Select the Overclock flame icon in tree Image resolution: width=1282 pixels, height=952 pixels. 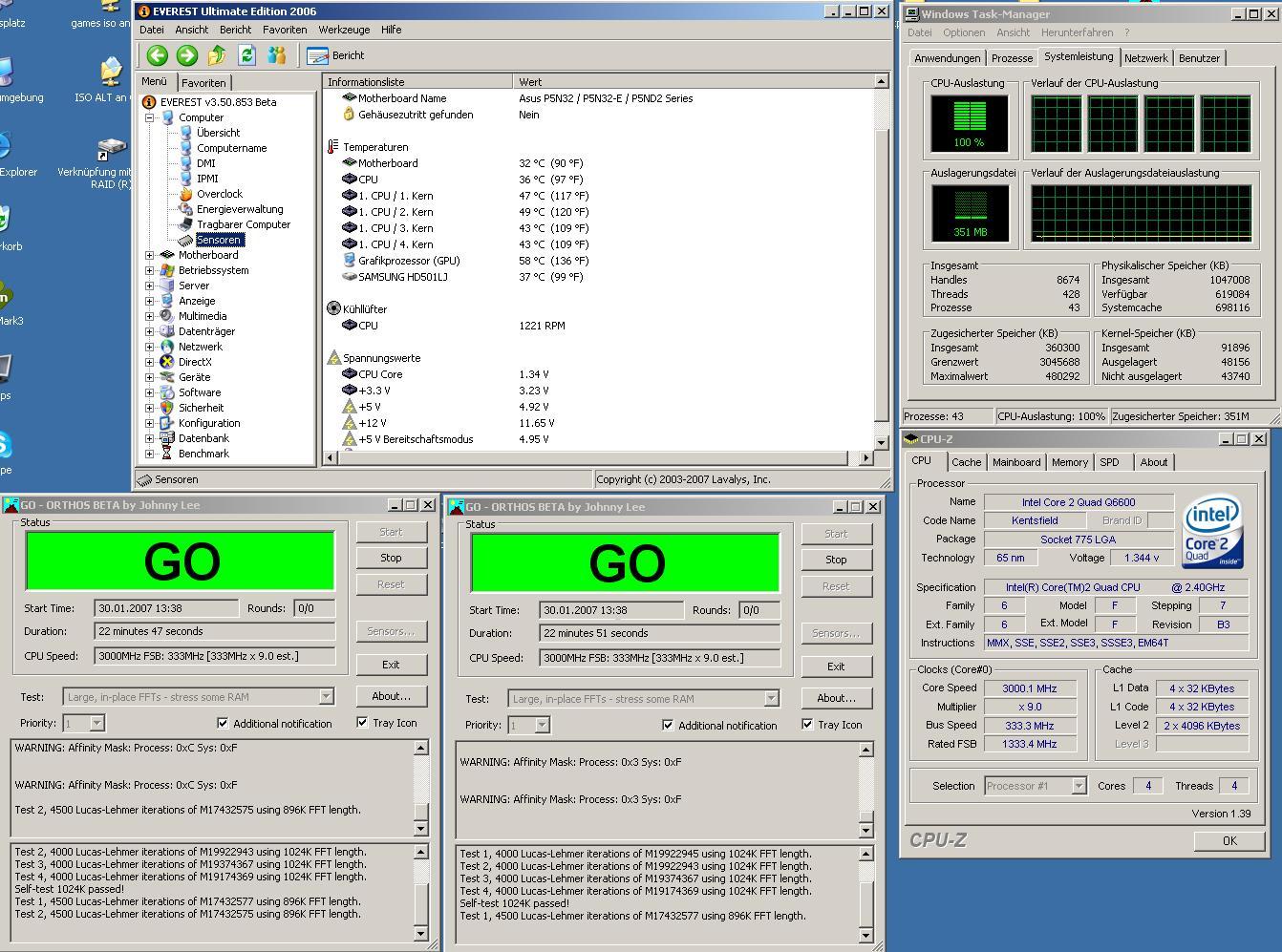click(185, 194)
